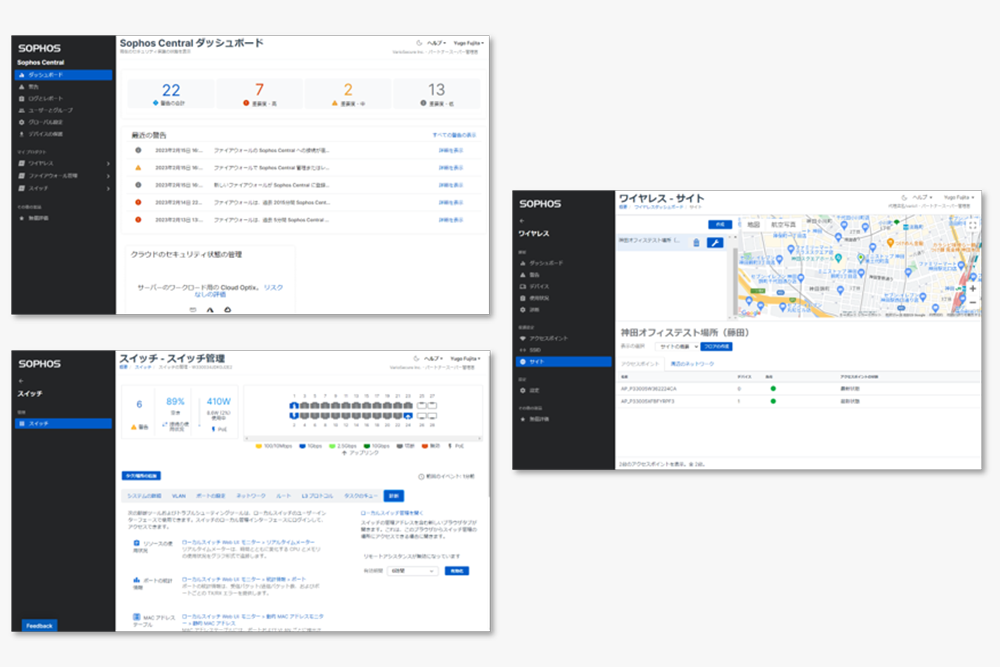
Task: Click the trash icon on the 神田オフィス site row
Action: (x=696, y=242)
